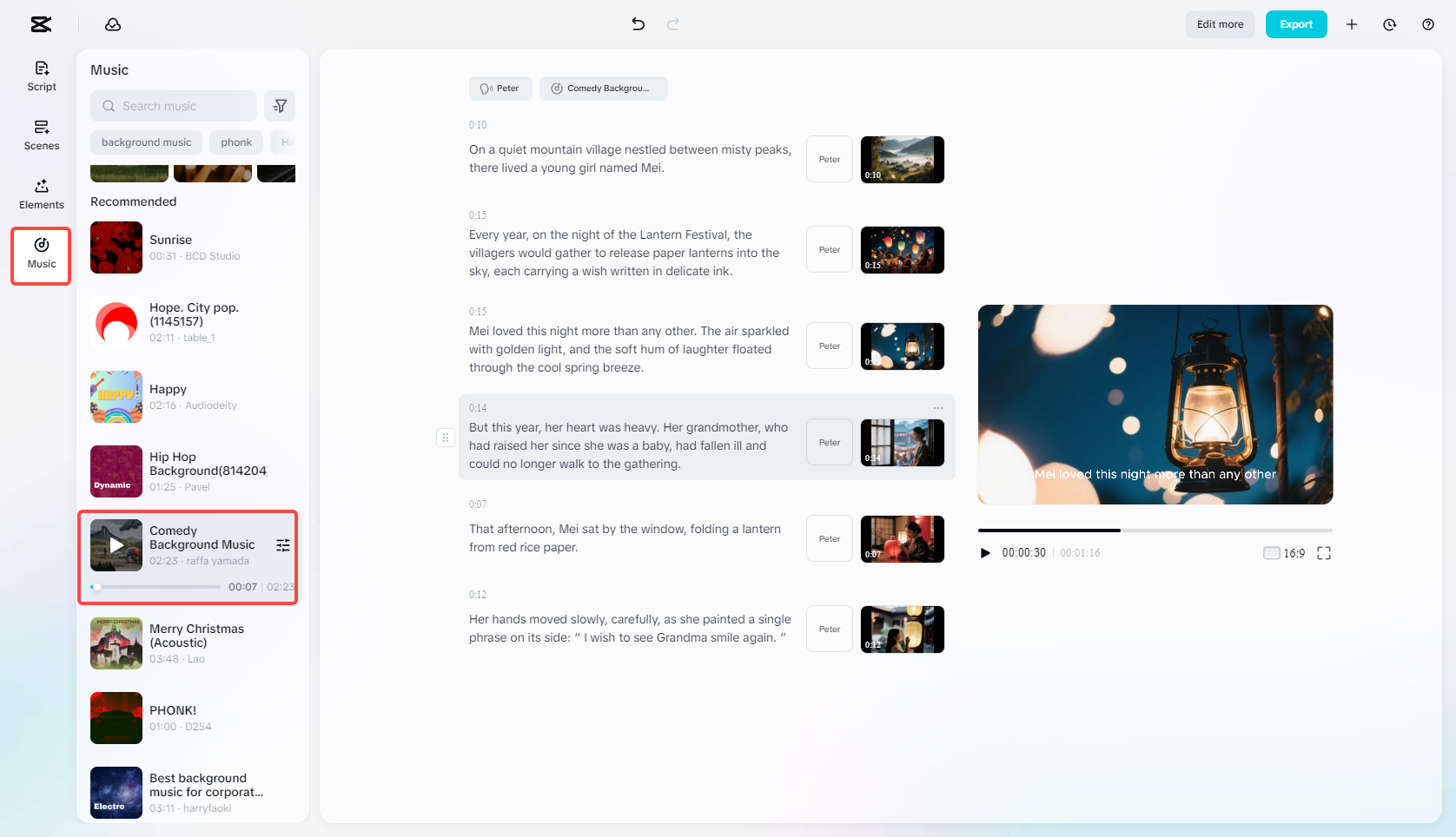Viewport: 1456px width, 837px height.
Task: Open the Scenes panel
Action: [41, 135]
